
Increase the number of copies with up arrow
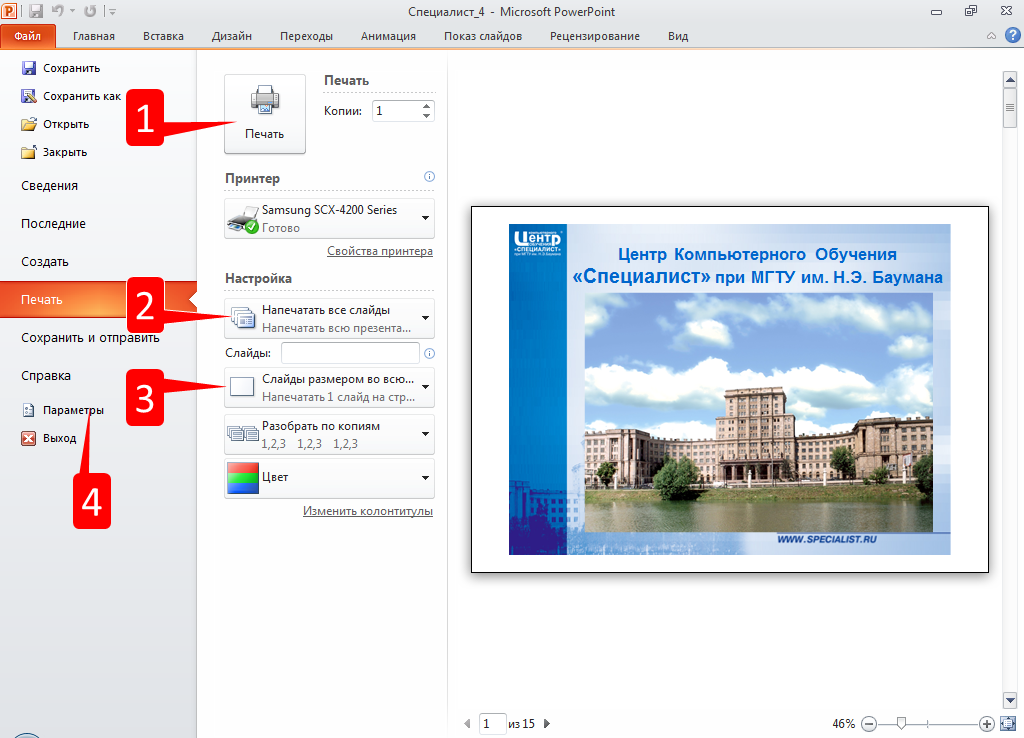click(x=427, y=105)
